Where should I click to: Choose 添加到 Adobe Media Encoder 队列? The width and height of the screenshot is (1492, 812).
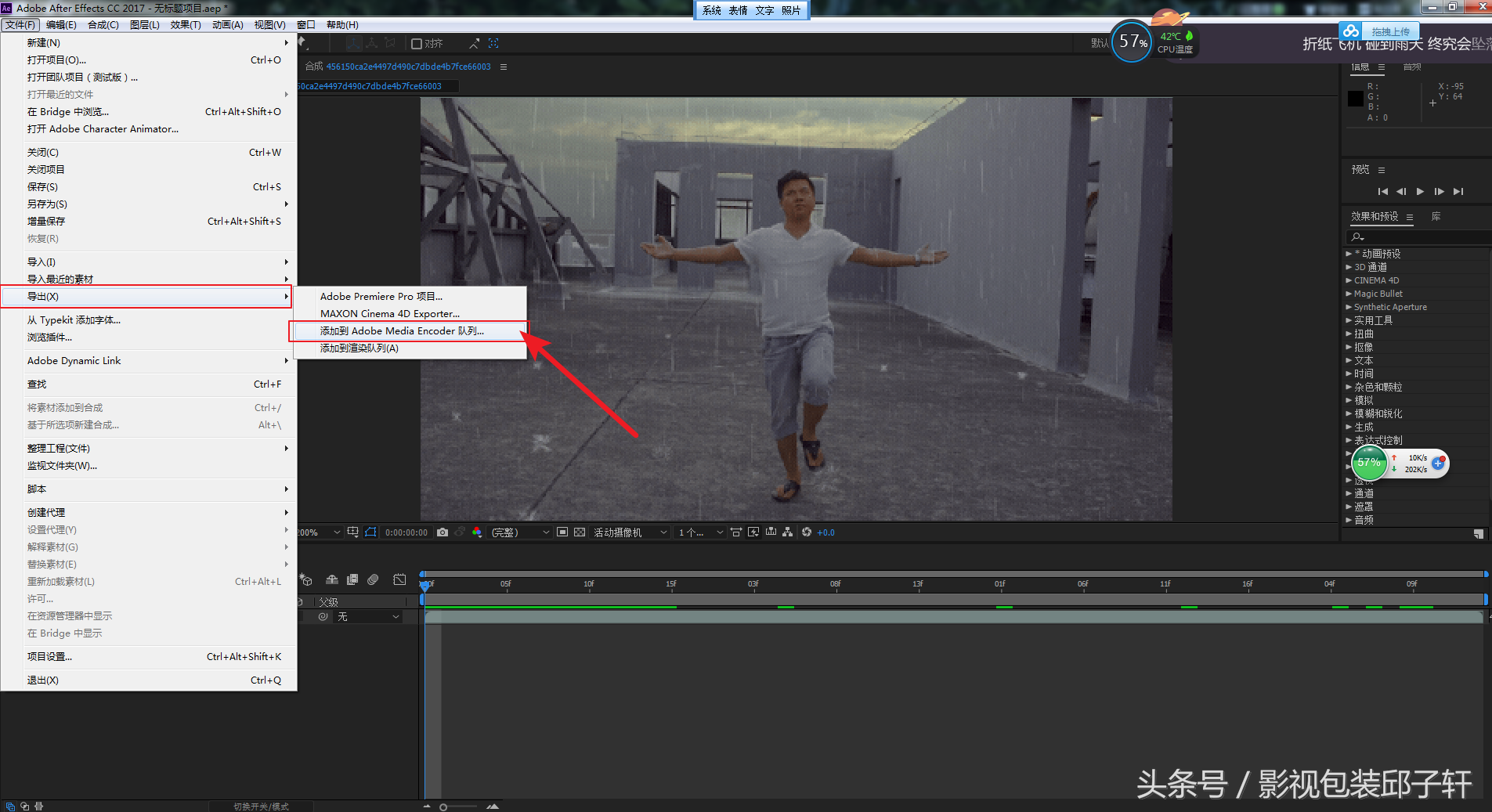(x=409, y=331)
